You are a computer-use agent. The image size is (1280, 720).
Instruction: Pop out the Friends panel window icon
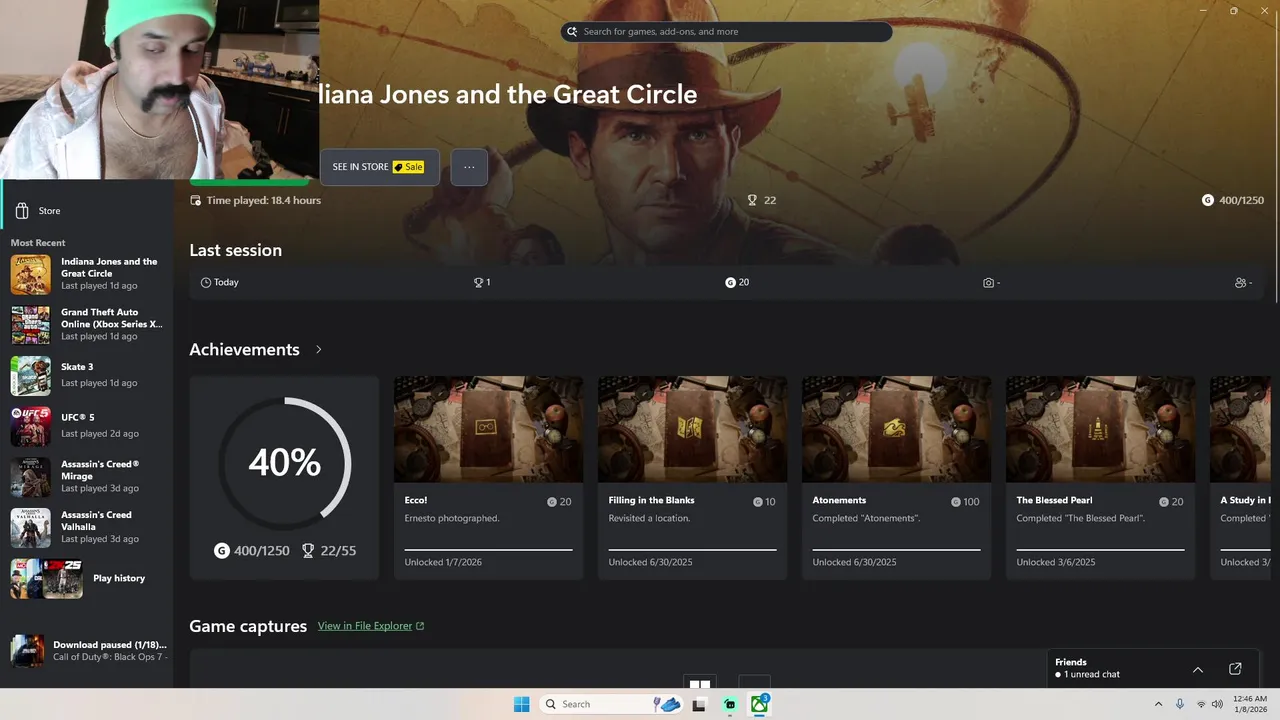coord(1235,669)
